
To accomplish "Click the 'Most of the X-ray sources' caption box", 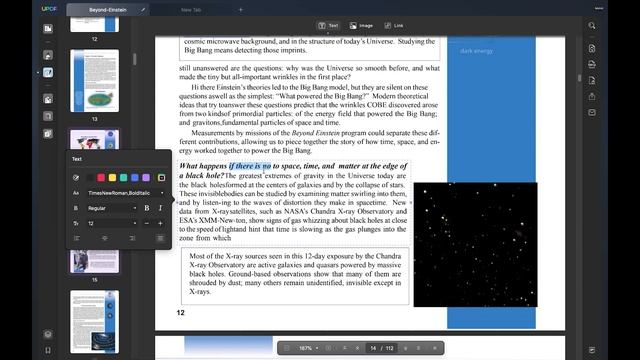I will coord(295,276).
